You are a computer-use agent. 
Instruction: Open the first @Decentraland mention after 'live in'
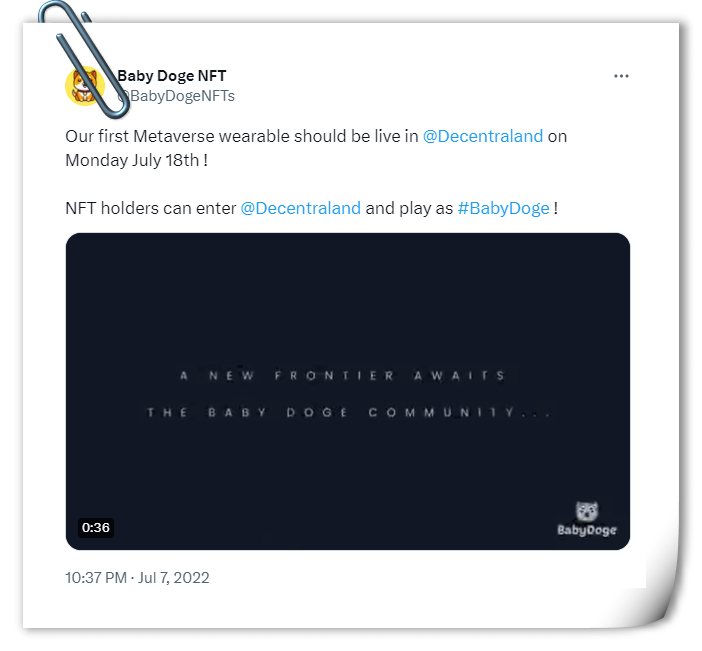(x=483, y=136)
